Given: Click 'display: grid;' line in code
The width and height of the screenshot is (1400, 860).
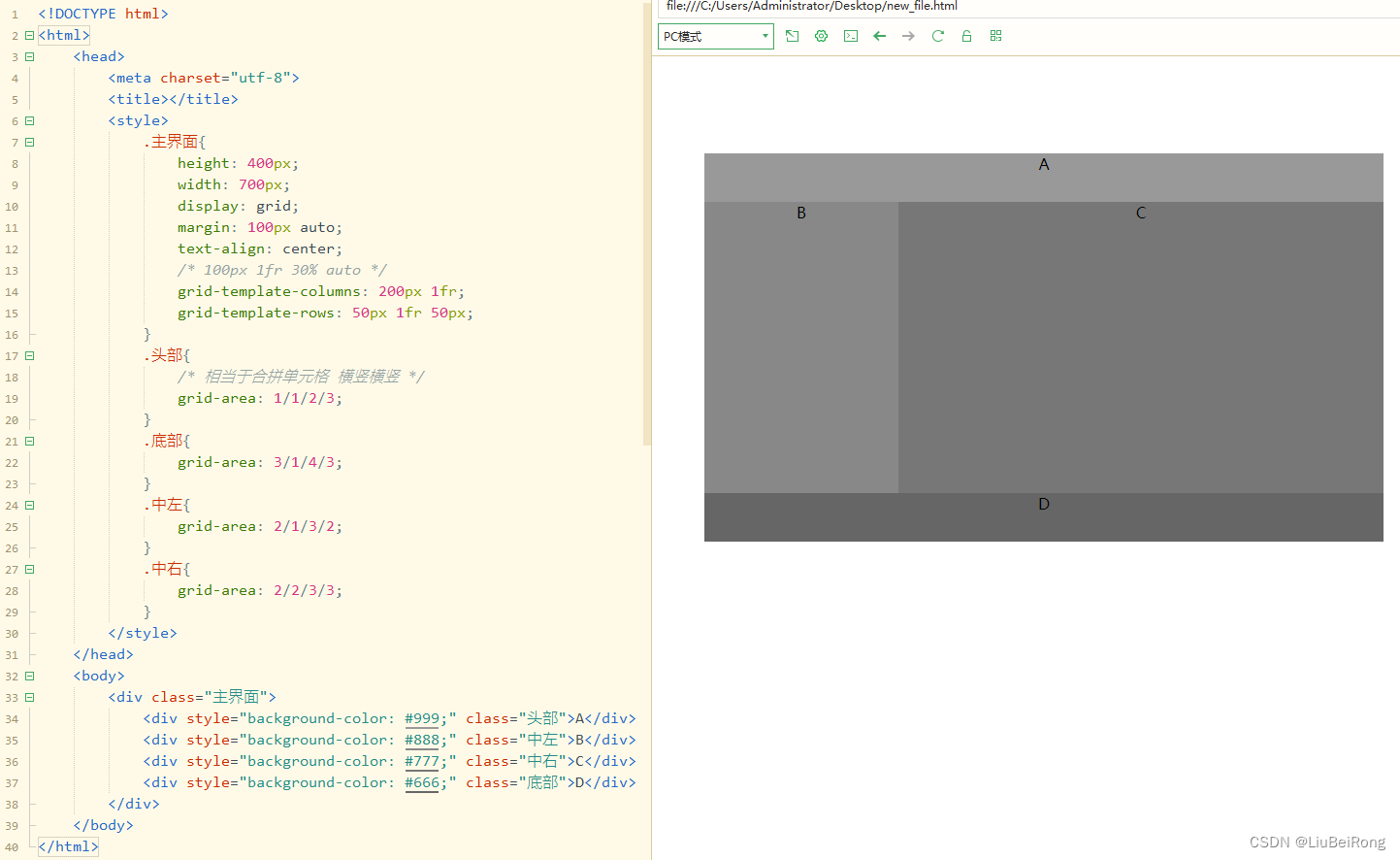Looking at the screenshot, I should [x=238, y=206].
